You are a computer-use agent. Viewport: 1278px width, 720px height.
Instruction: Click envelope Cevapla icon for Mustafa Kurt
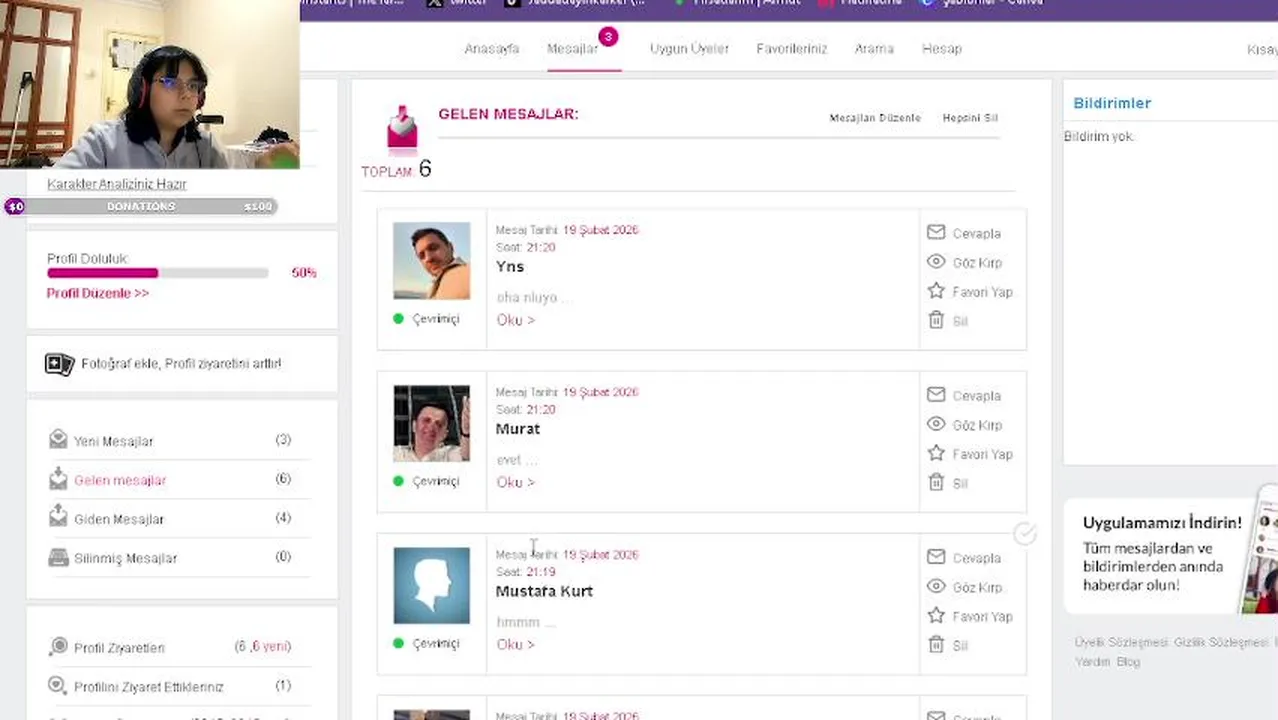point(936,556)
